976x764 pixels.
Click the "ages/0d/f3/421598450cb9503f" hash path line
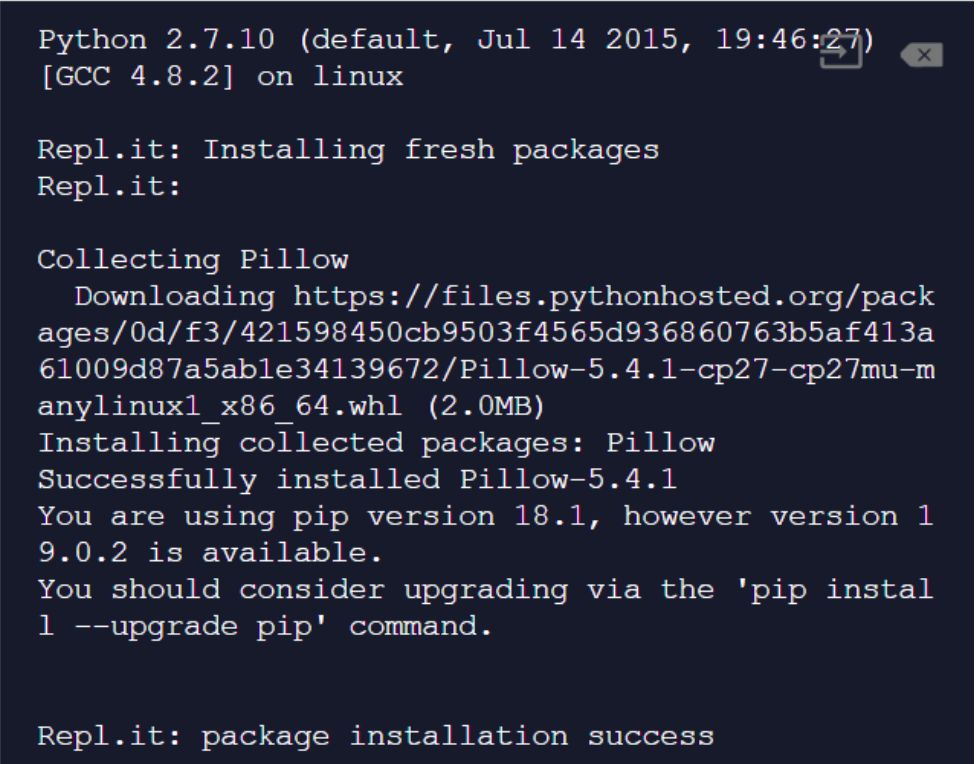(x=485, y=333)
